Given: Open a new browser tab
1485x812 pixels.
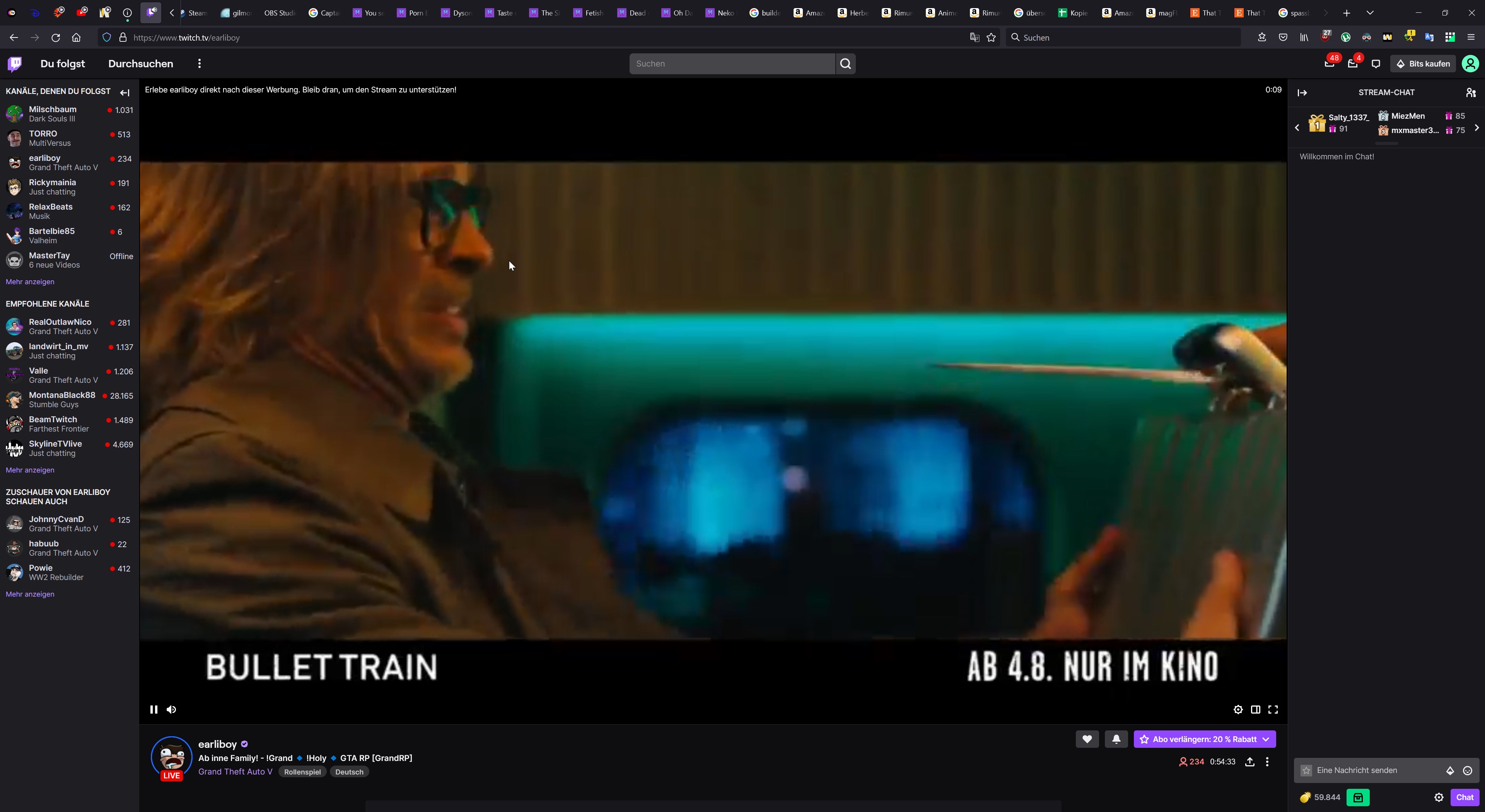Looking at the screenshot, I should pos(1347,13).
